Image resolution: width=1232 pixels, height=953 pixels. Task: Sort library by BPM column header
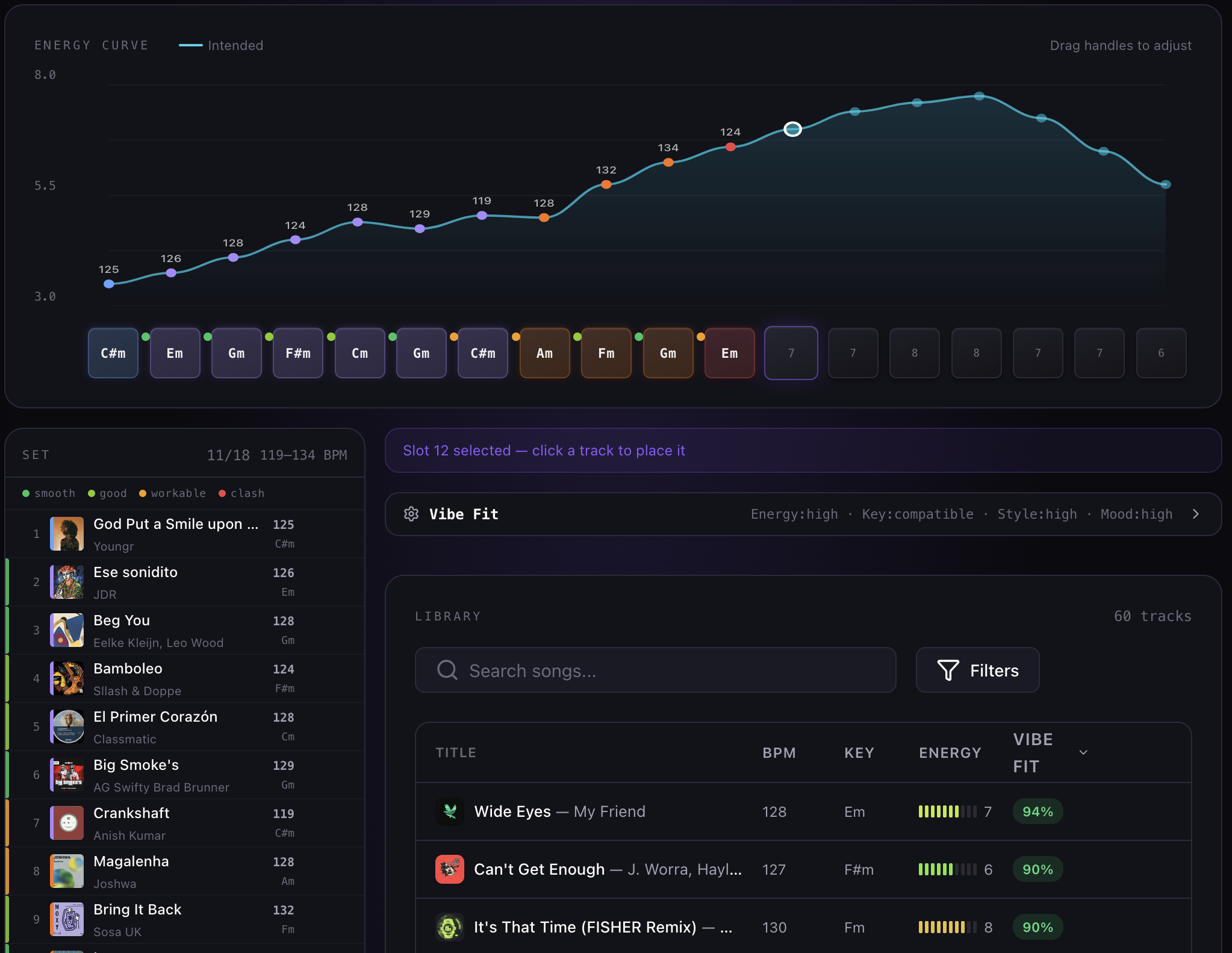click(x=779, y=752)
